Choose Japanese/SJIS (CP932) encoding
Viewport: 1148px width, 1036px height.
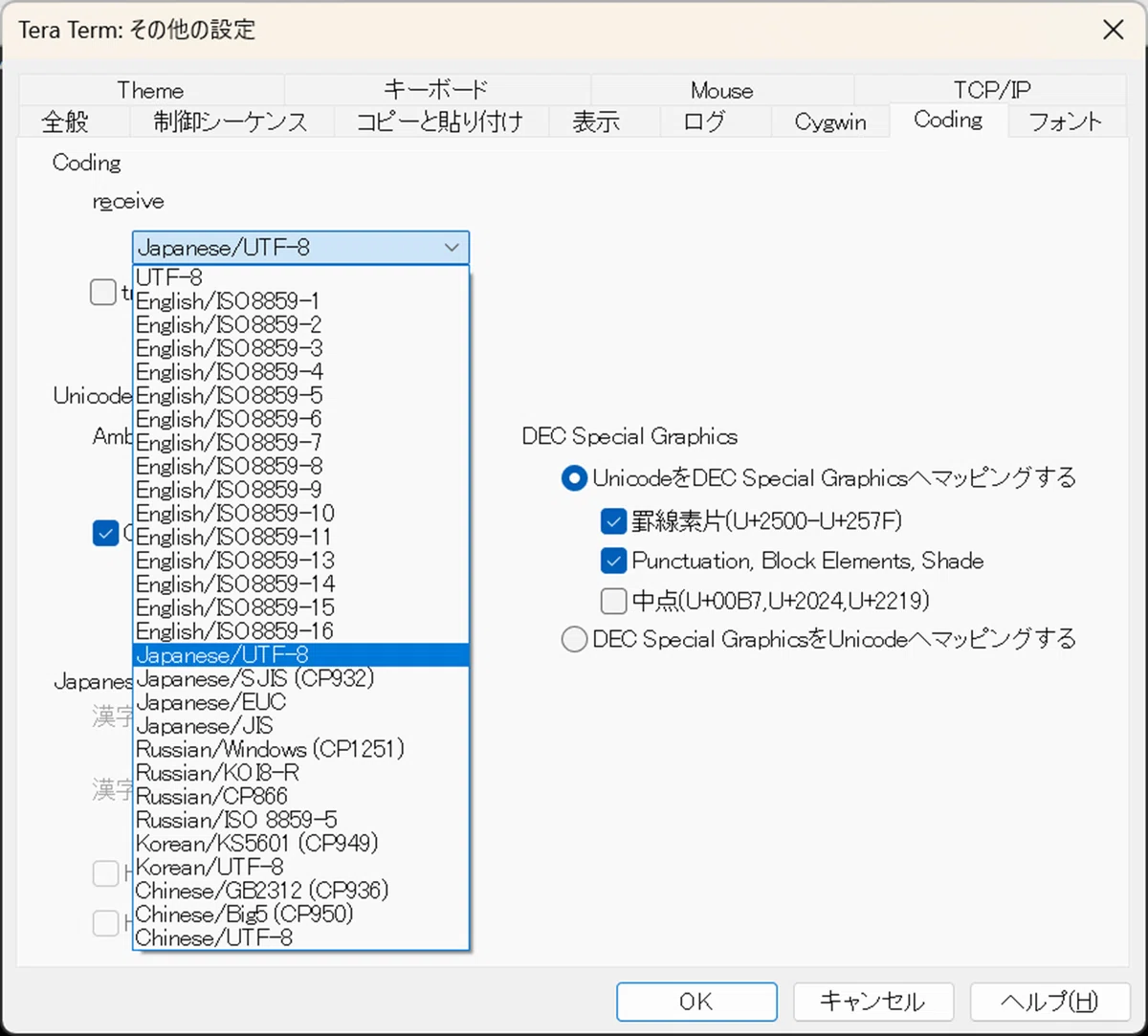click(300, 678)
